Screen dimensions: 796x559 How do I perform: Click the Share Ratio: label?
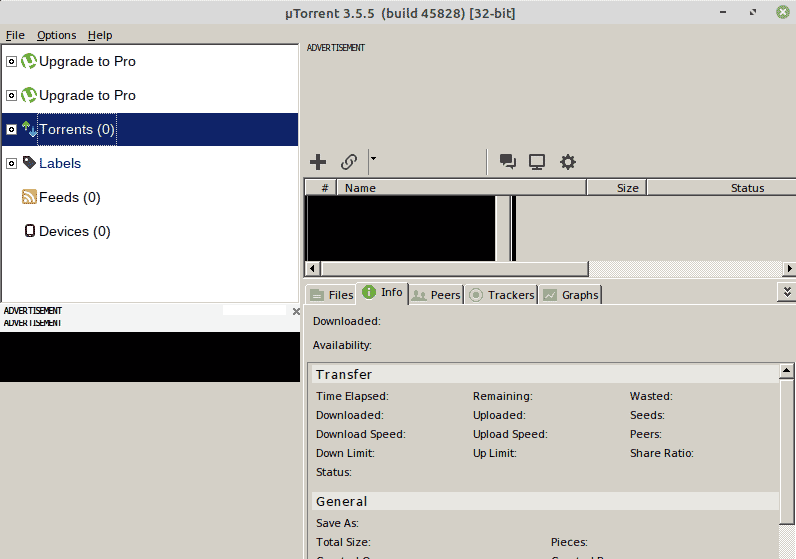click(x=661, y=453)
